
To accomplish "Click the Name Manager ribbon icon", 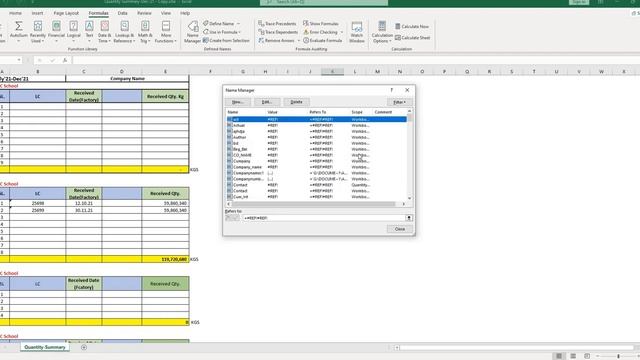I will click(x=193, y=32).
